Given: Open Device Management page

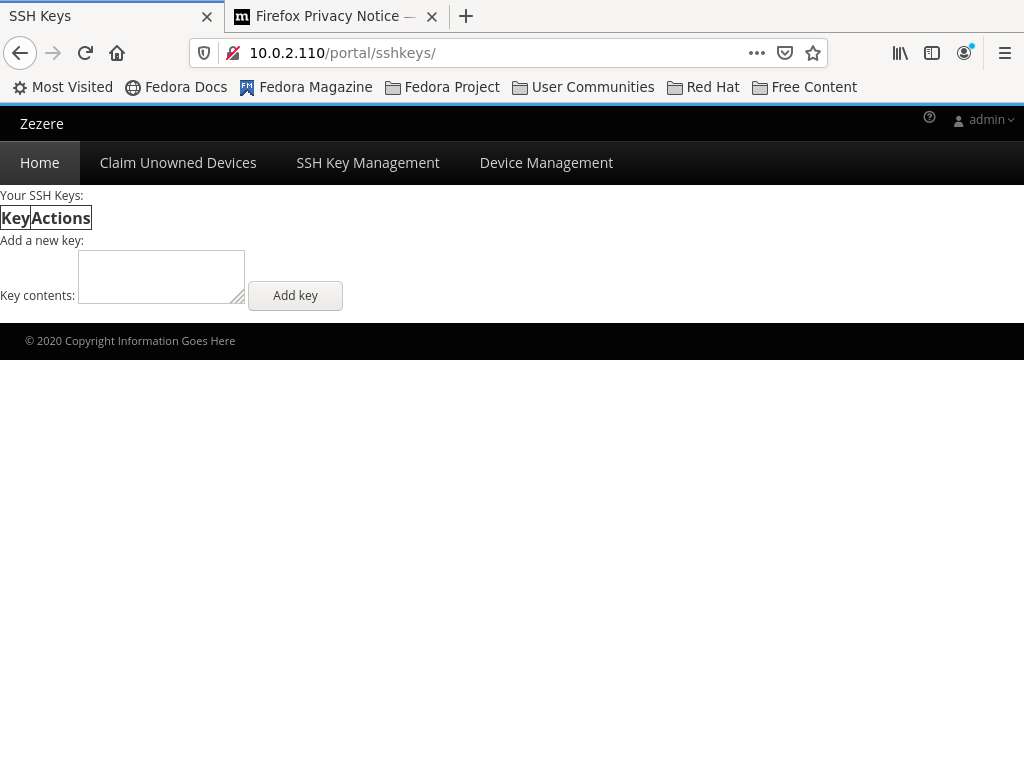Looking at the screenshot, I should [x=547, y=163].
